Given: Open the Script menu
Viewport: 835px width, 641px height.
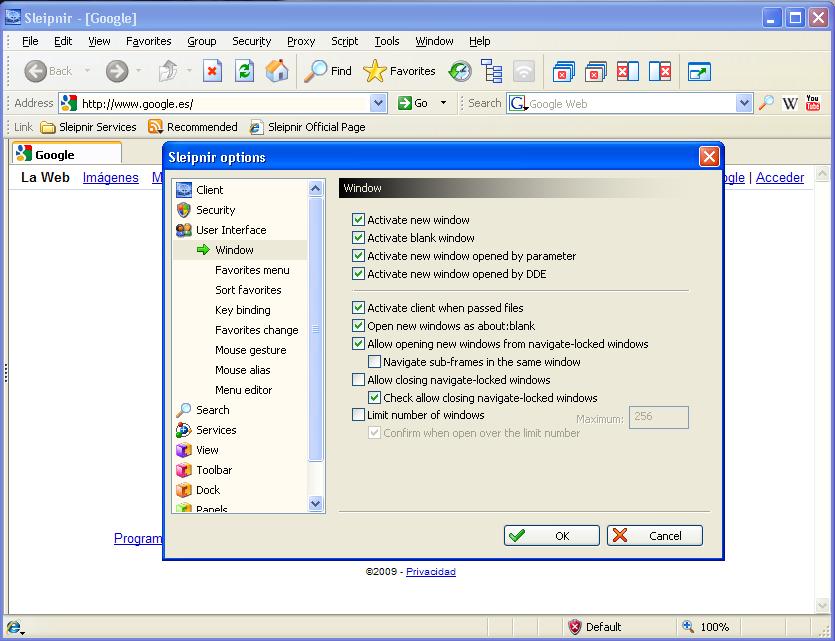Looking at the screenshot, I should [345, 41].
